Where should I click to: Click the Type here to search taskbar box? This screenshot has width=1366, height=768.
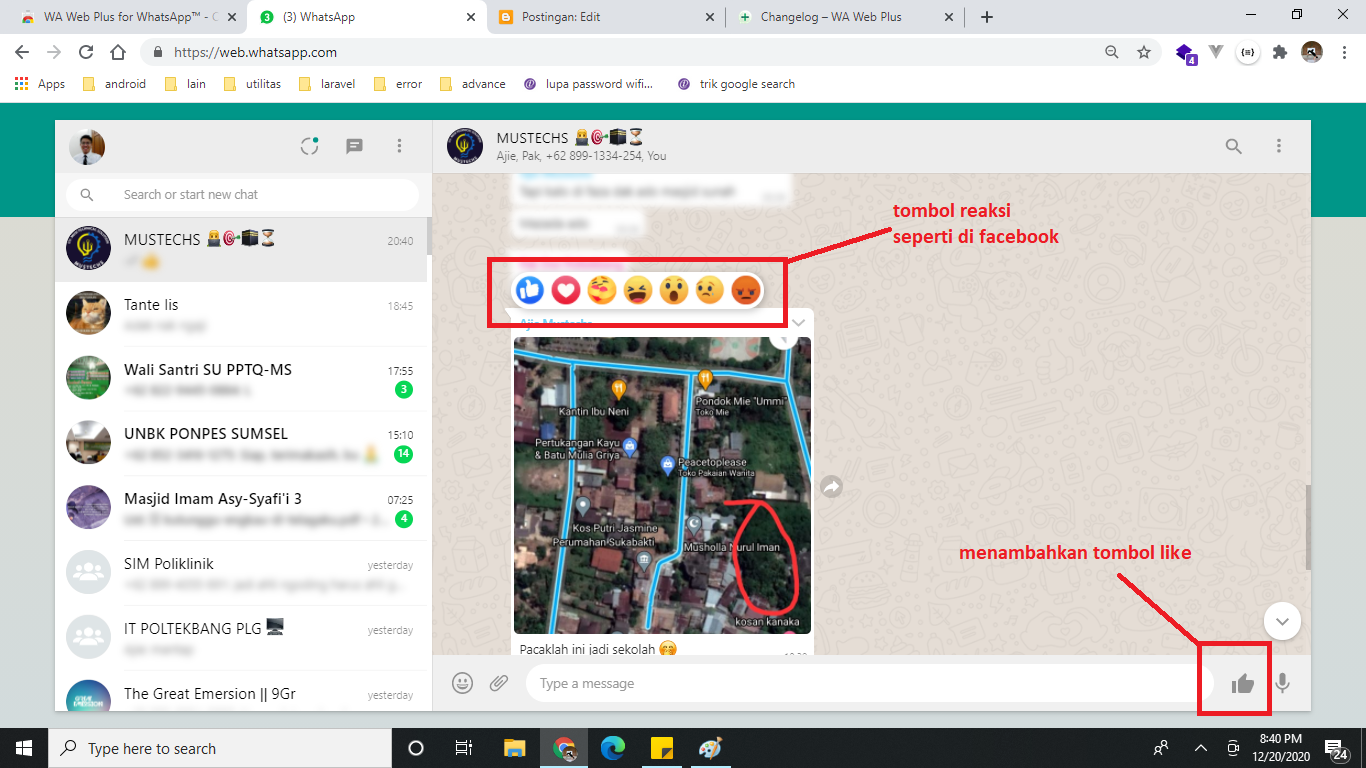point(220,748)
